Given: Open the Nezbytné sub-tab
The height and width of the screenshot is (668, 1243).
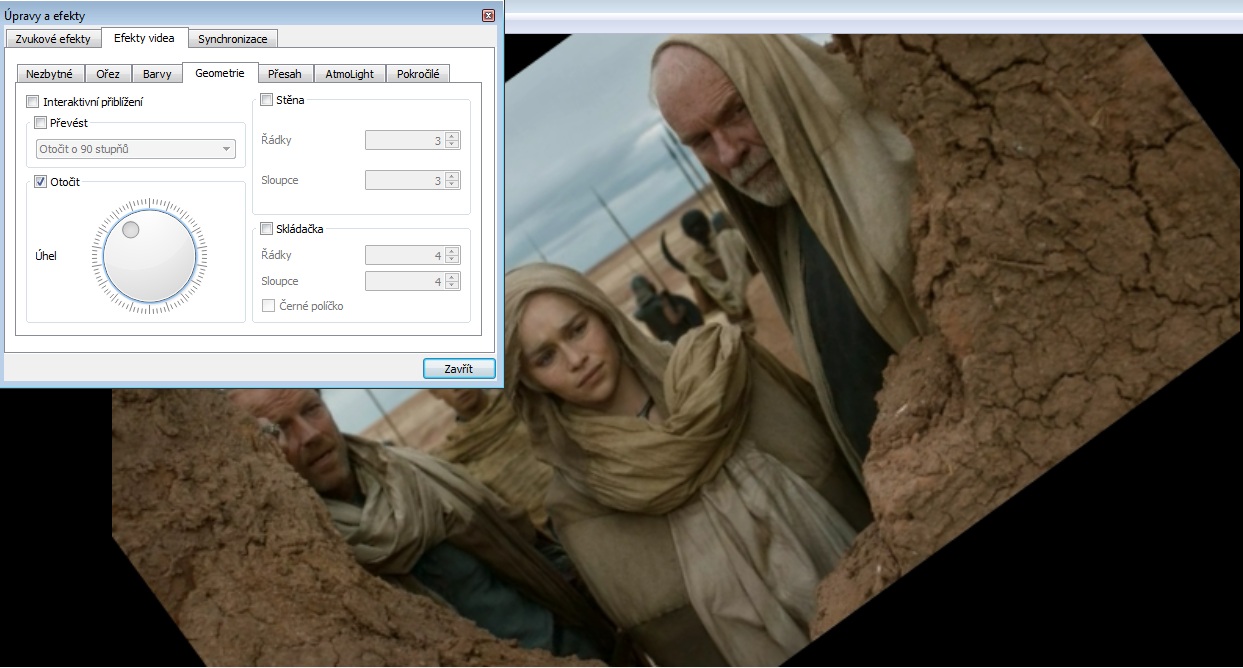Looking at the screenshot, I should point(50,74).
